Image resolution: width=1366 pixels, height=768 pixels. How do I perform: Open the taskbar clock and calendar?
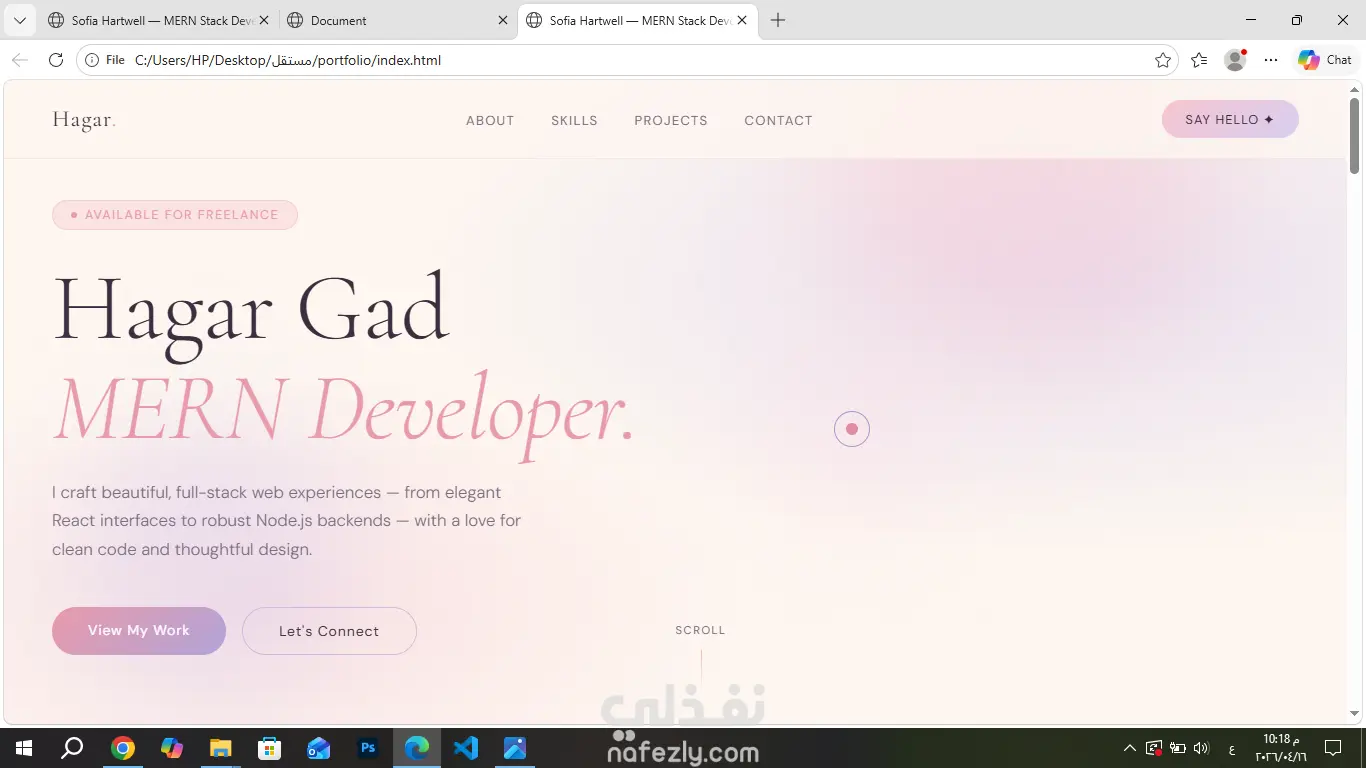click(x=1281, y=748)
